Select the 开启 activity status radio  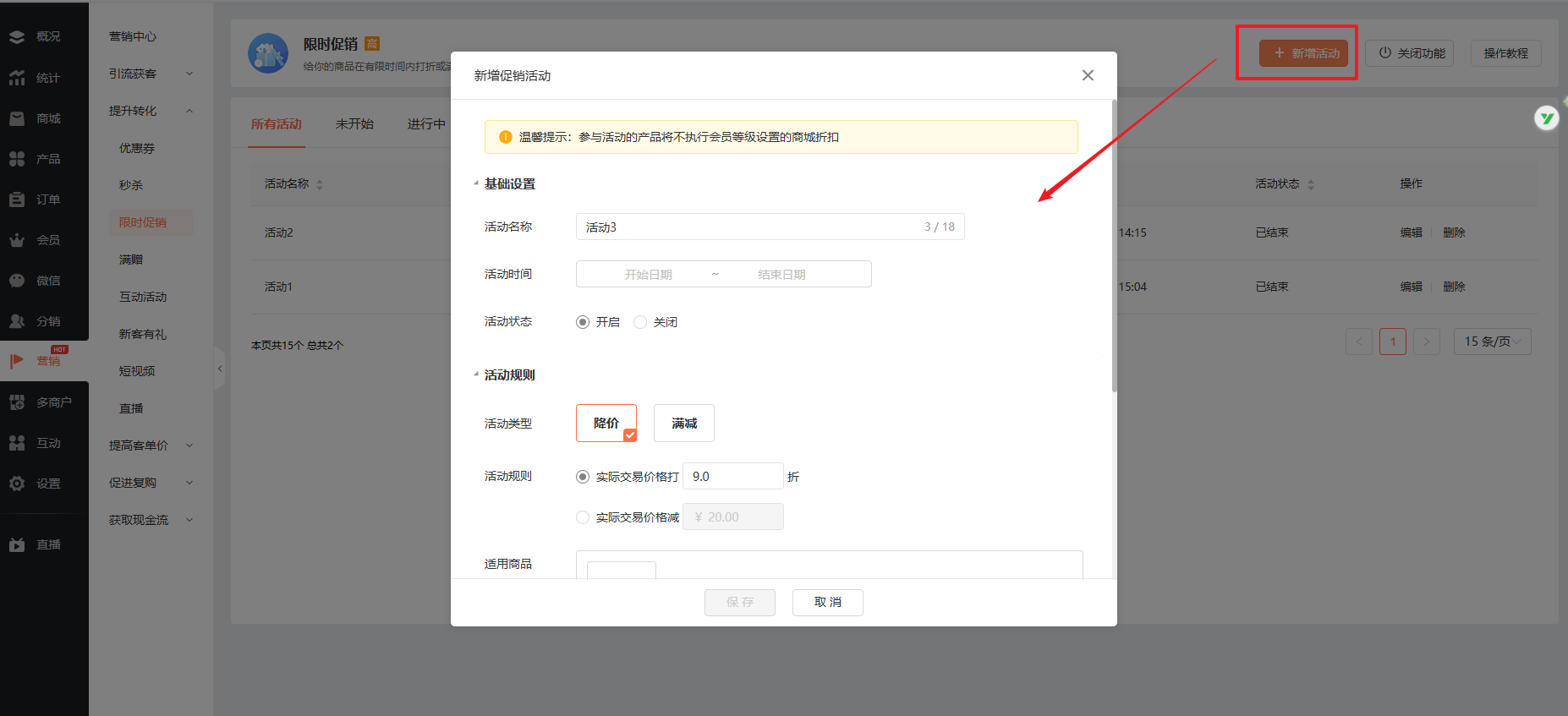coord(583,322)
